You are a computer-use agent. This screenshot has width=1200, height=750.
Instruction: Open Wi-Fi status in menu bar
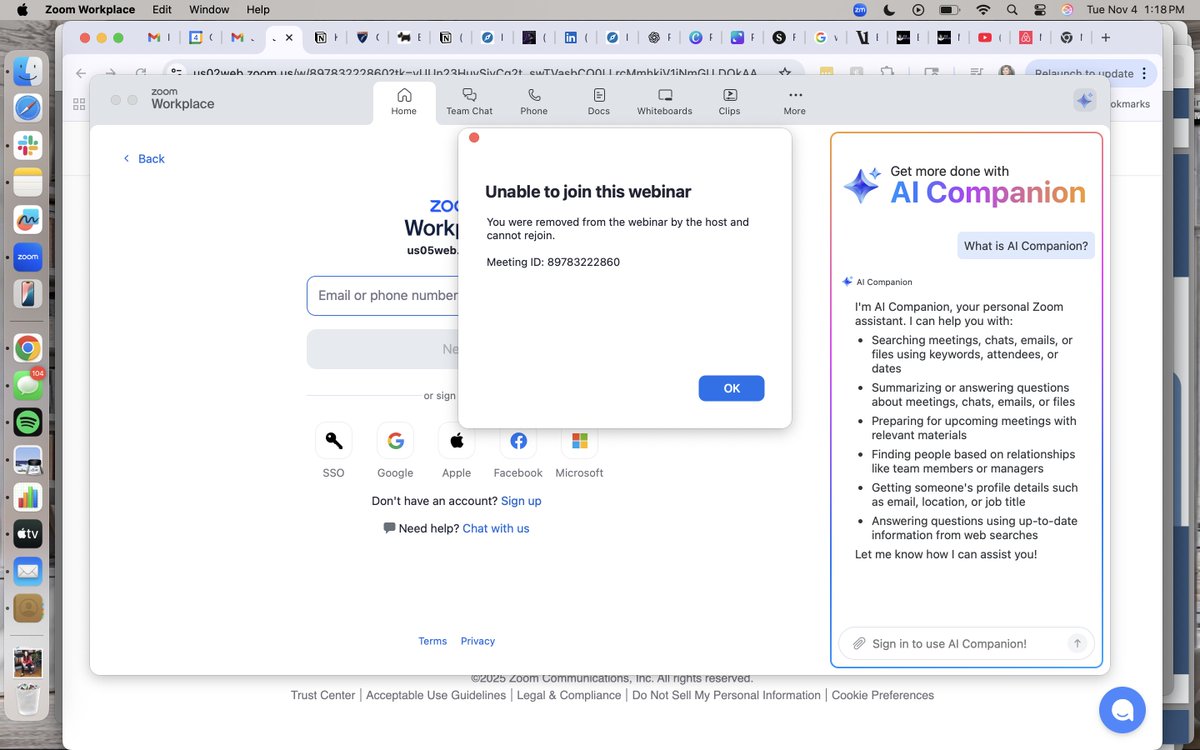983,9
